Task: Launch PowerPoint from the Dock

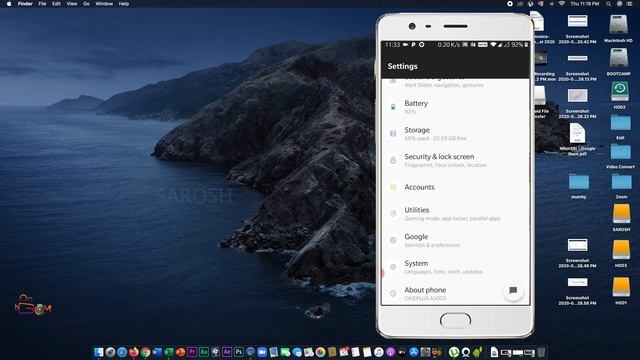Action: coord(180,352)
